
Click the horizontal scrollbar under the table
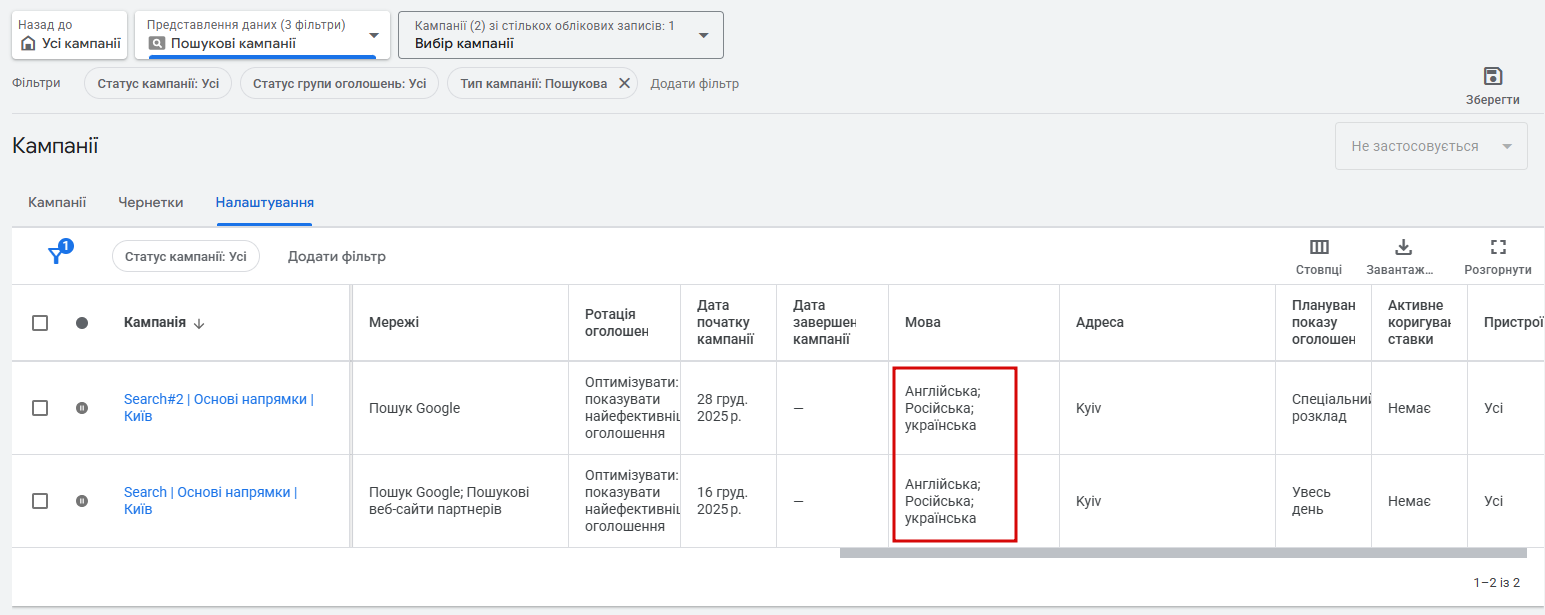1182,553
